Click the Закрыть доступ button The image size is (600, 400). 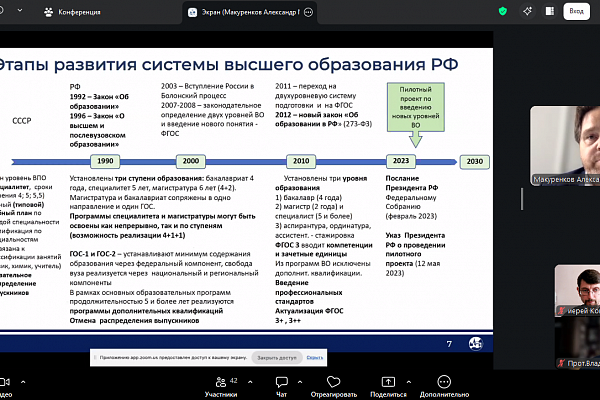coord(277,358)
